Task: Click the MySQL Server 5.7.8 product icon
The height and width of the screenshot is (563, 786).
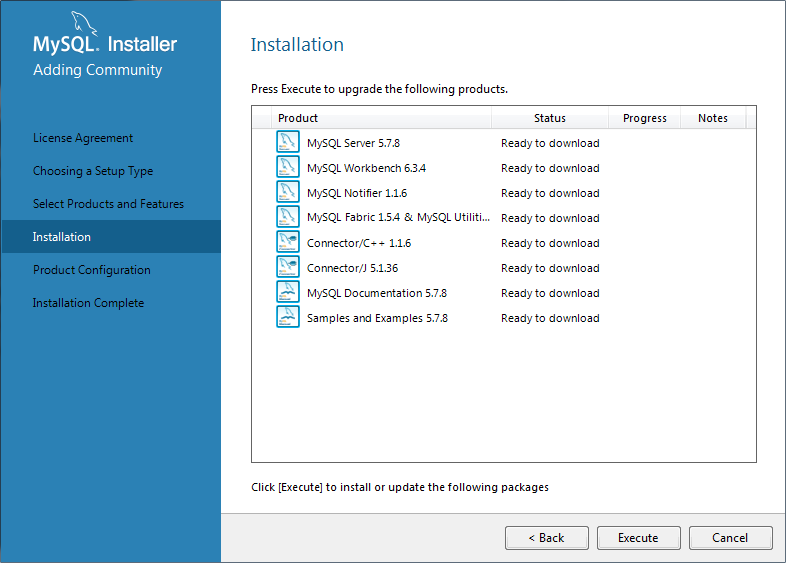Action: pos(288,142)
